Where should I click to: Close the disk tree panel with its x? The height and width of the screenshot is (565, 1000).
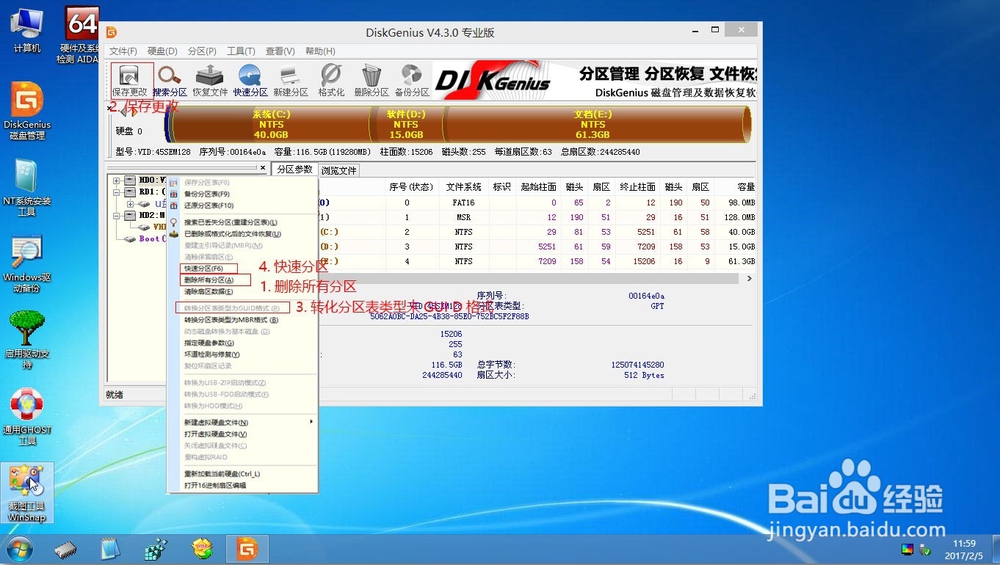click(x=262, y=168)
